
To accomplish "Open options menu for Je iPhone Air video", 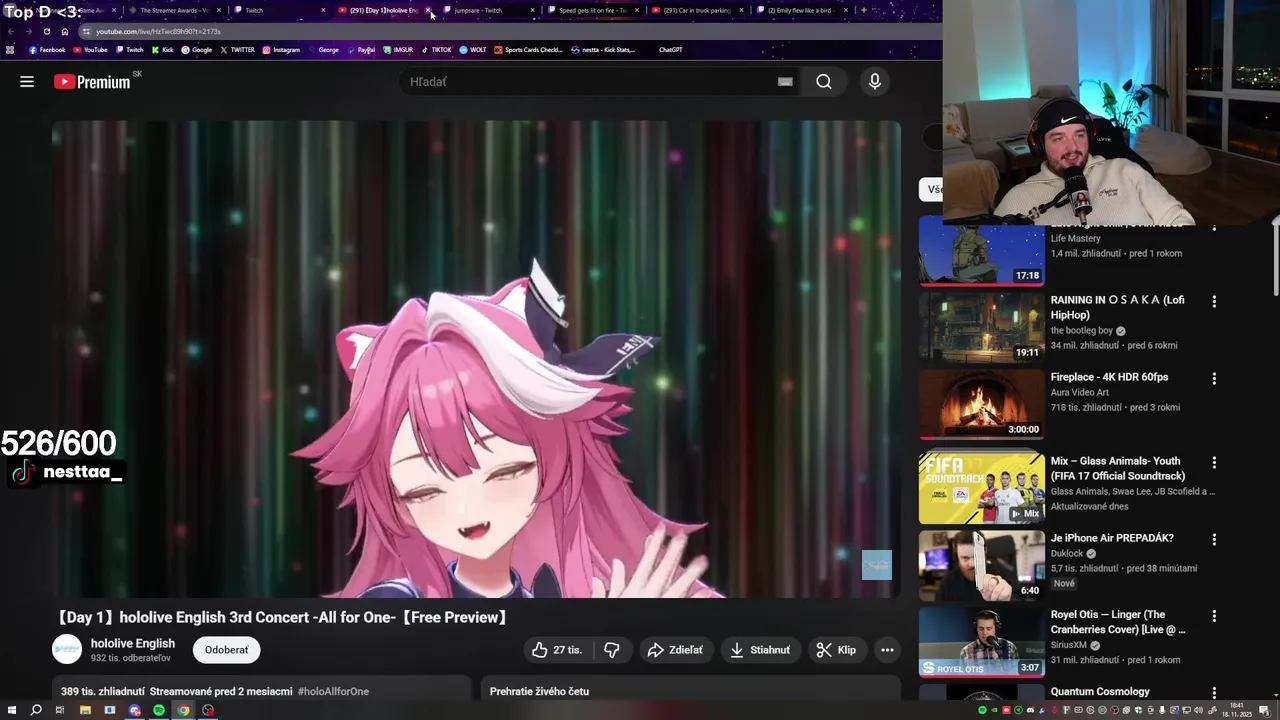I will click(1214, 539).
